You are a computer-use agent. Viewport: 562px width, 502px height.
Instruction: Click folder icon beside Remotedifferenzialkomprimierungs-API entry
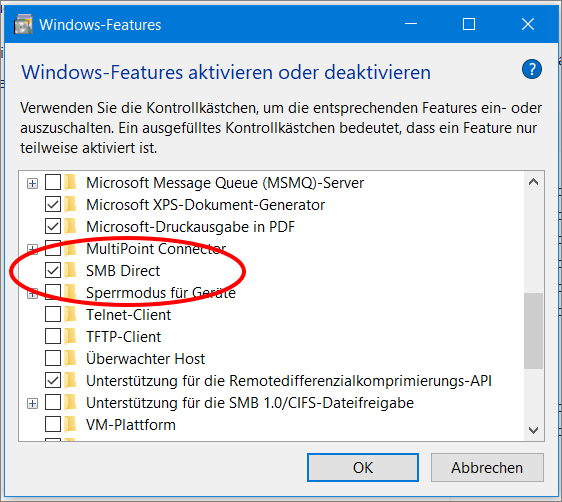click(71, 381)
